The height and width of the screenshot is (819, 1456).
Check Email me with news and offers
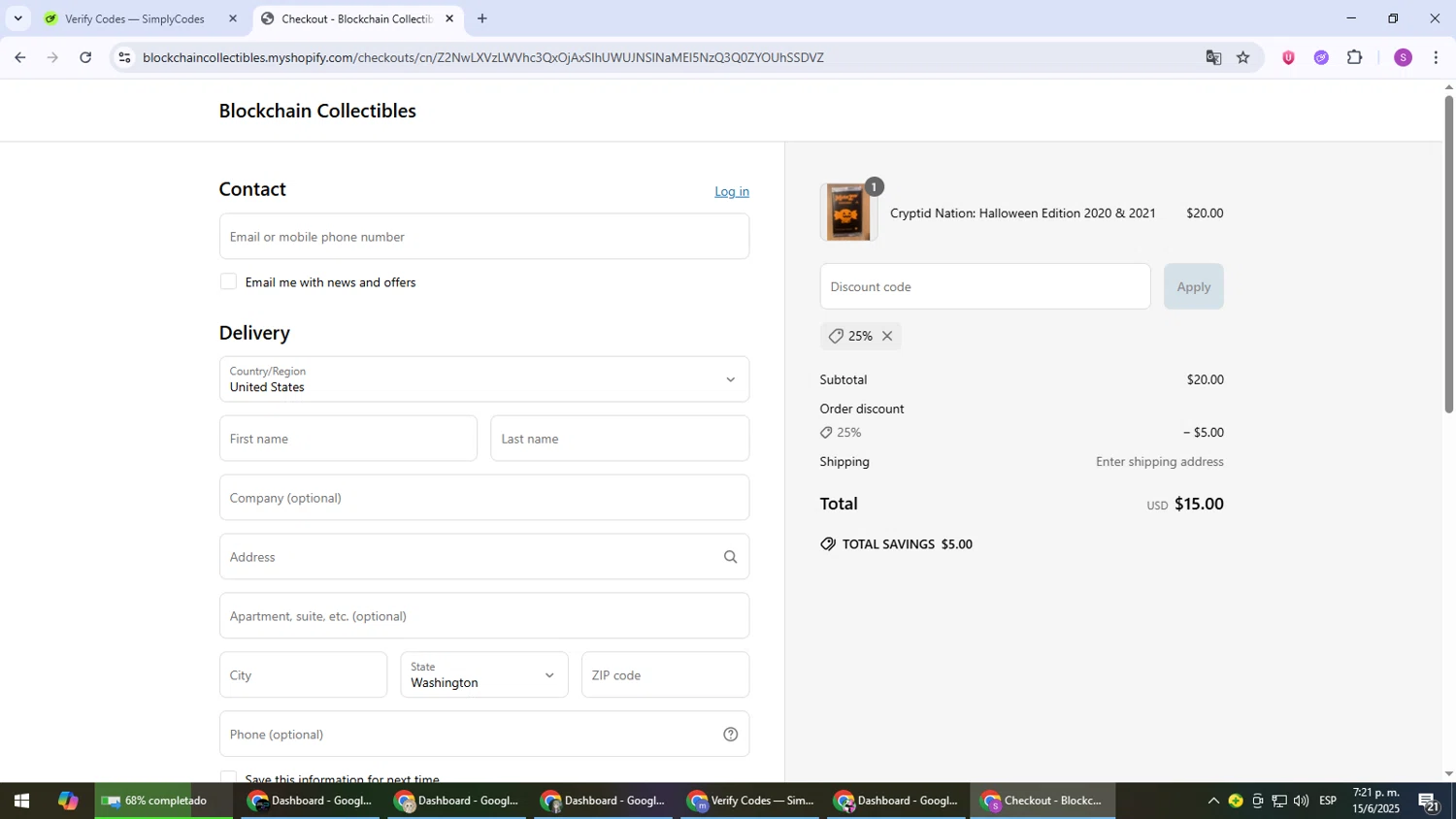click(228, 281)
